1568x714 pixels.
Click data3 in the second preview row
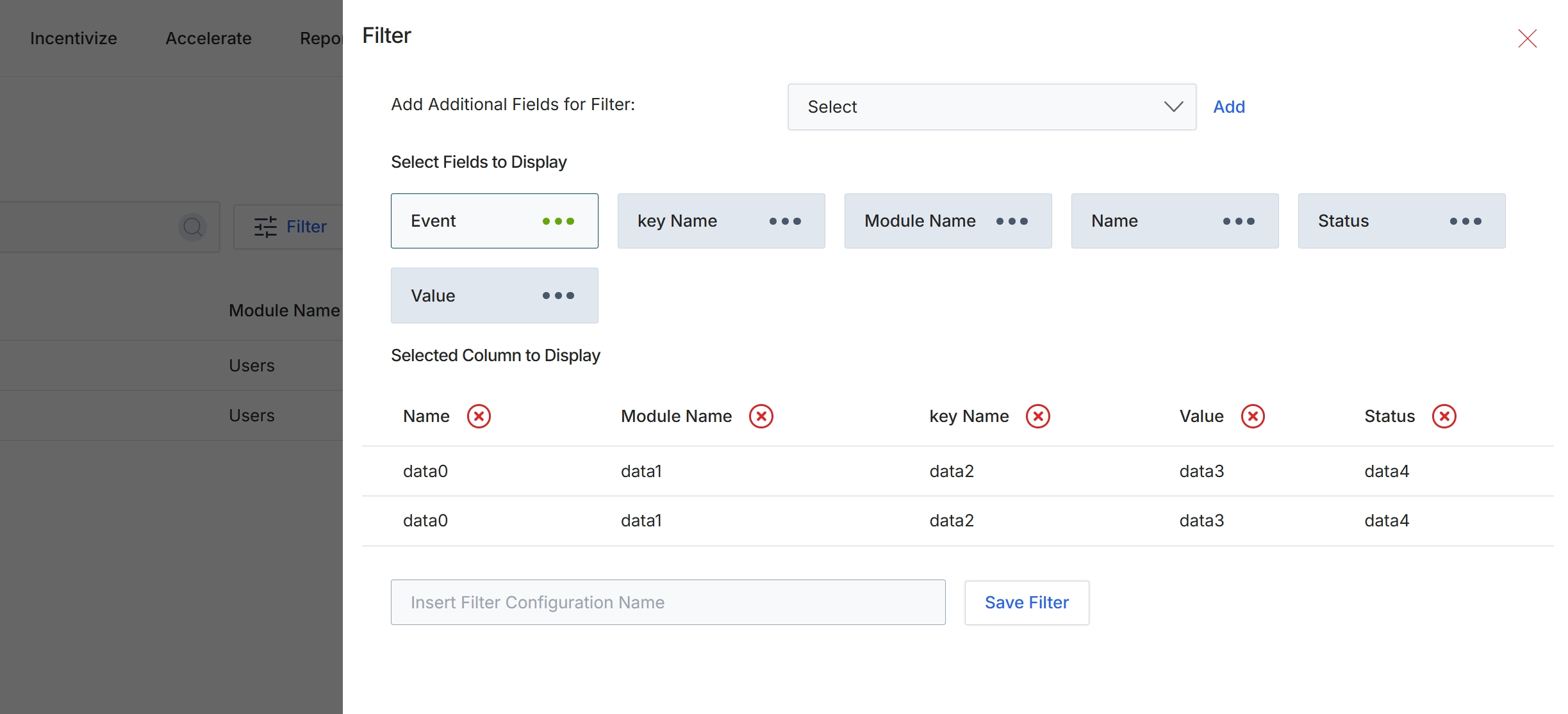[1201, 521]
